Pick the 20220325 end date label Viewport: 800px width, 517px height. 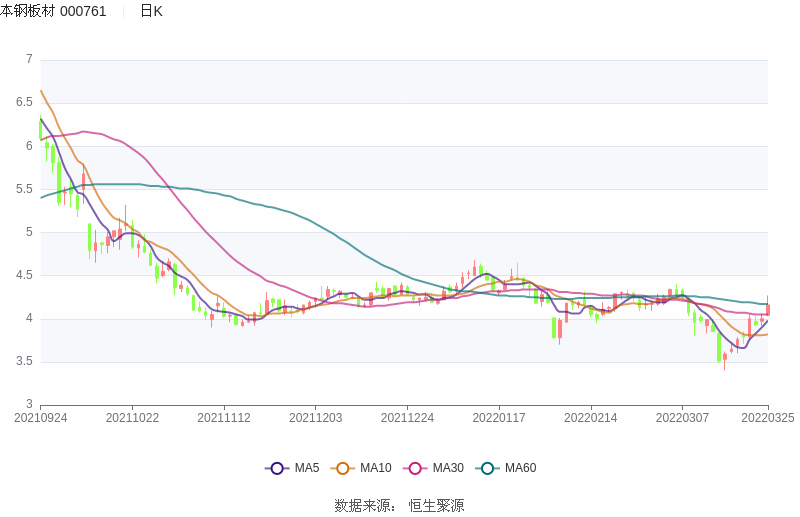click(x=768, y=418)
